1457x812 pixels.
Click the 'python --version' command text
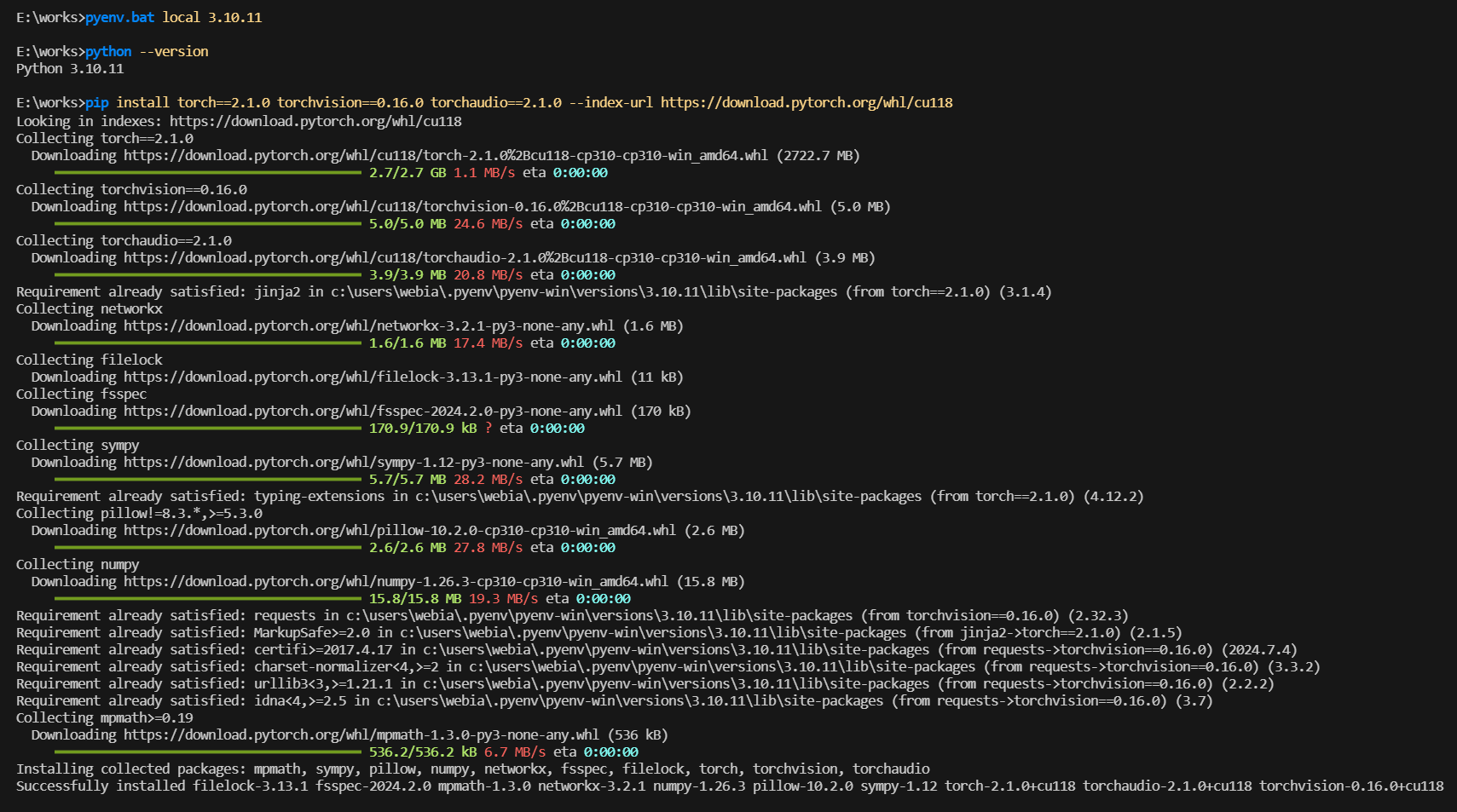point(147,52)
